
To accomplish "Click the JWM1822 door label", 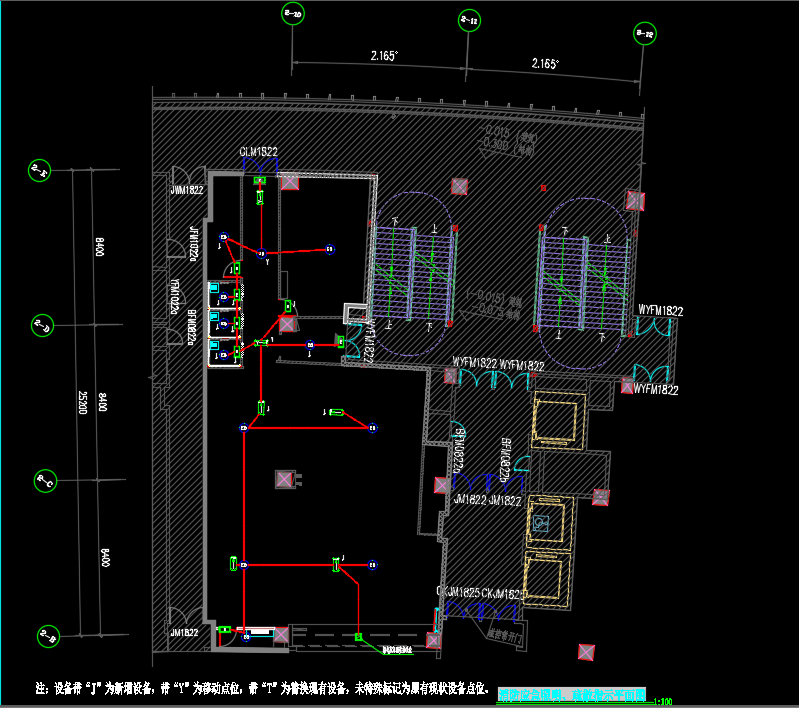I will [x=187, y=190].
